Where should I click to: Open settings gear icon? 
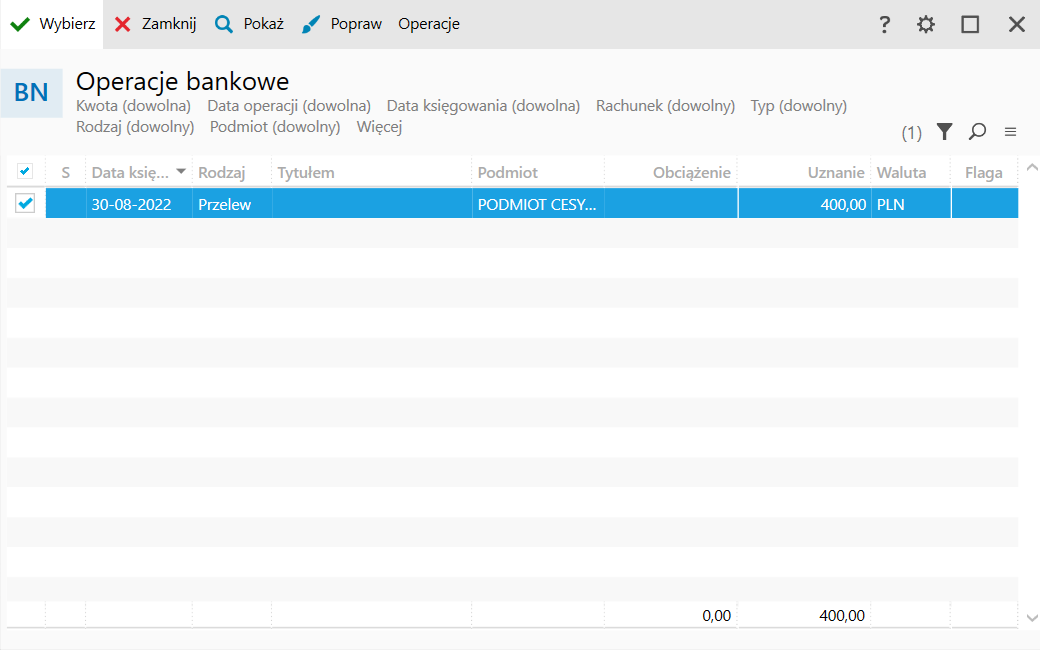click(x=926, y=25)
